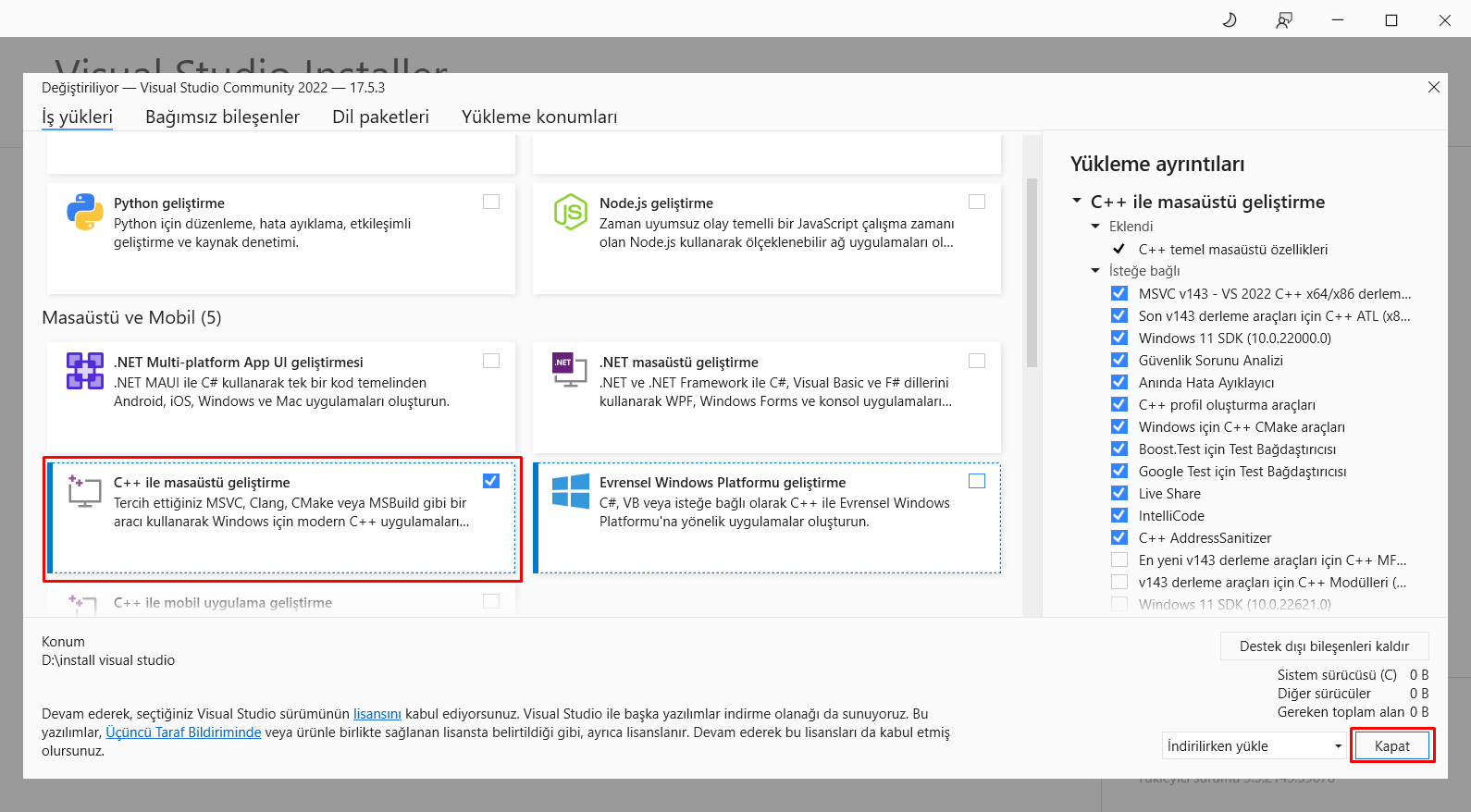Check En yeni v143 C++ MFC option
The image size is (1471, 812).
(x=1119, y=560)
